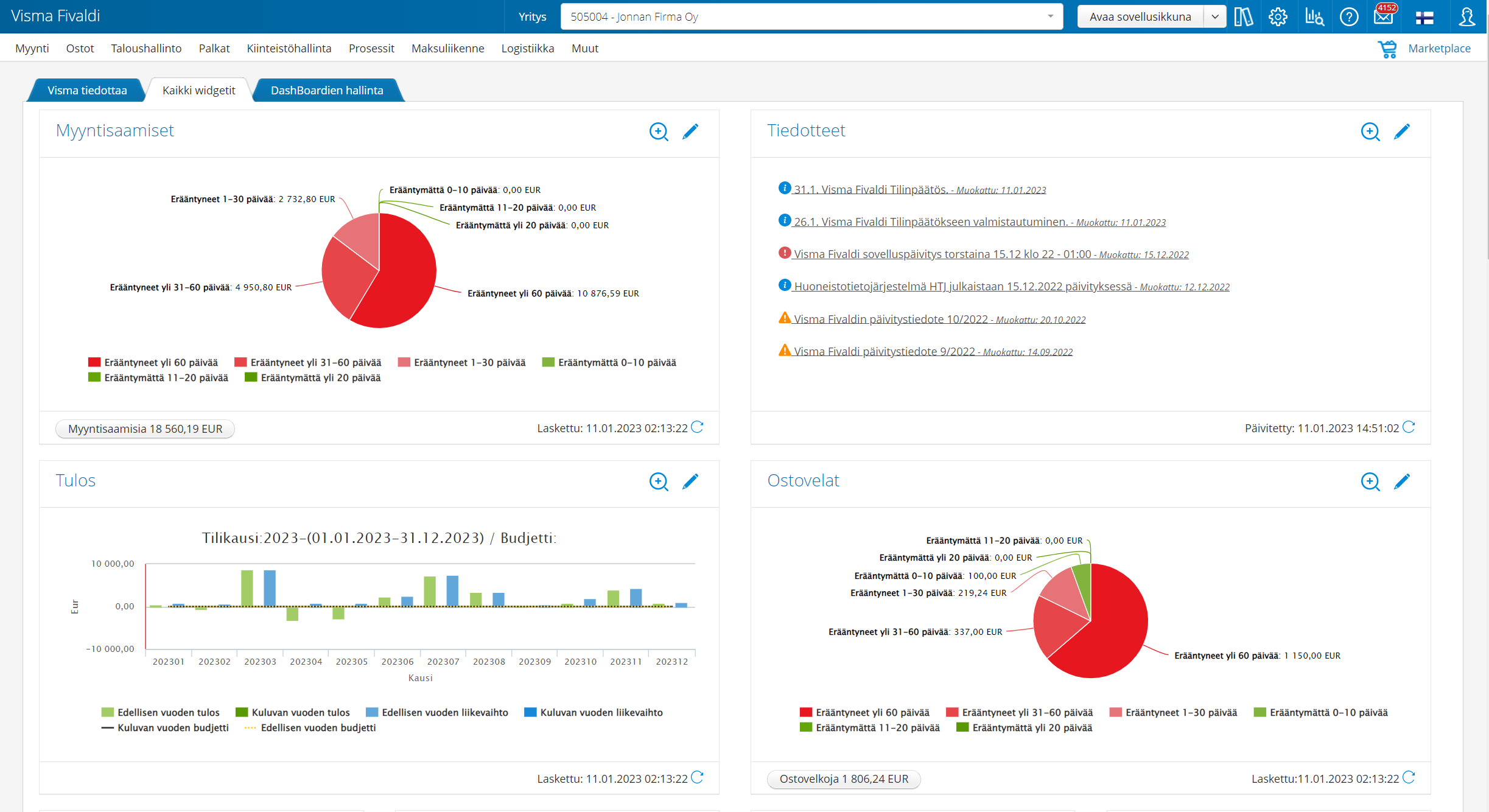Open the Marketplace link
The width and height of the screenshot is (1489, 812).
click(1439, 49)
